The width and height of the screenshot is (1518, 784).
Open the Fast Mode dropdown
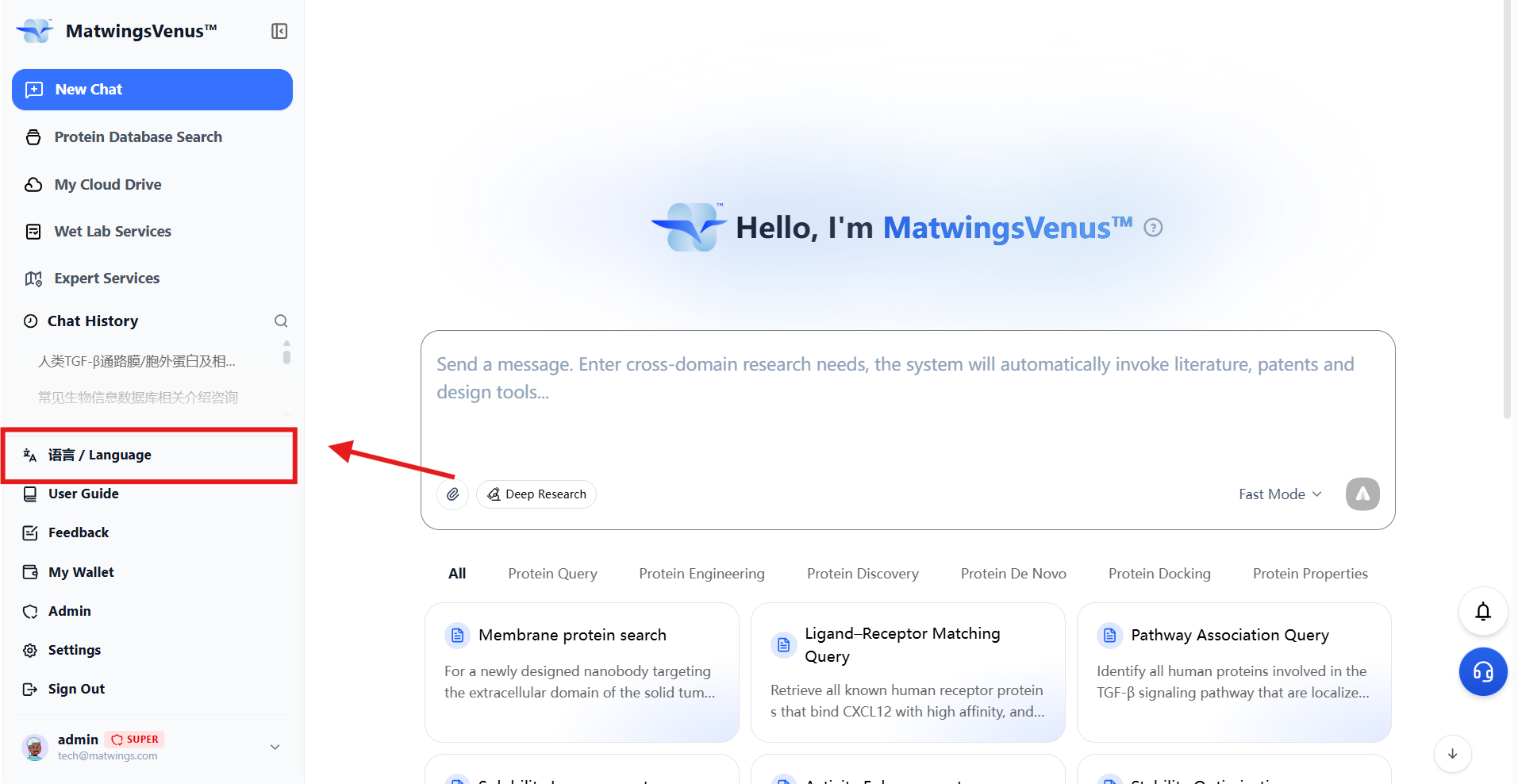1280,494
